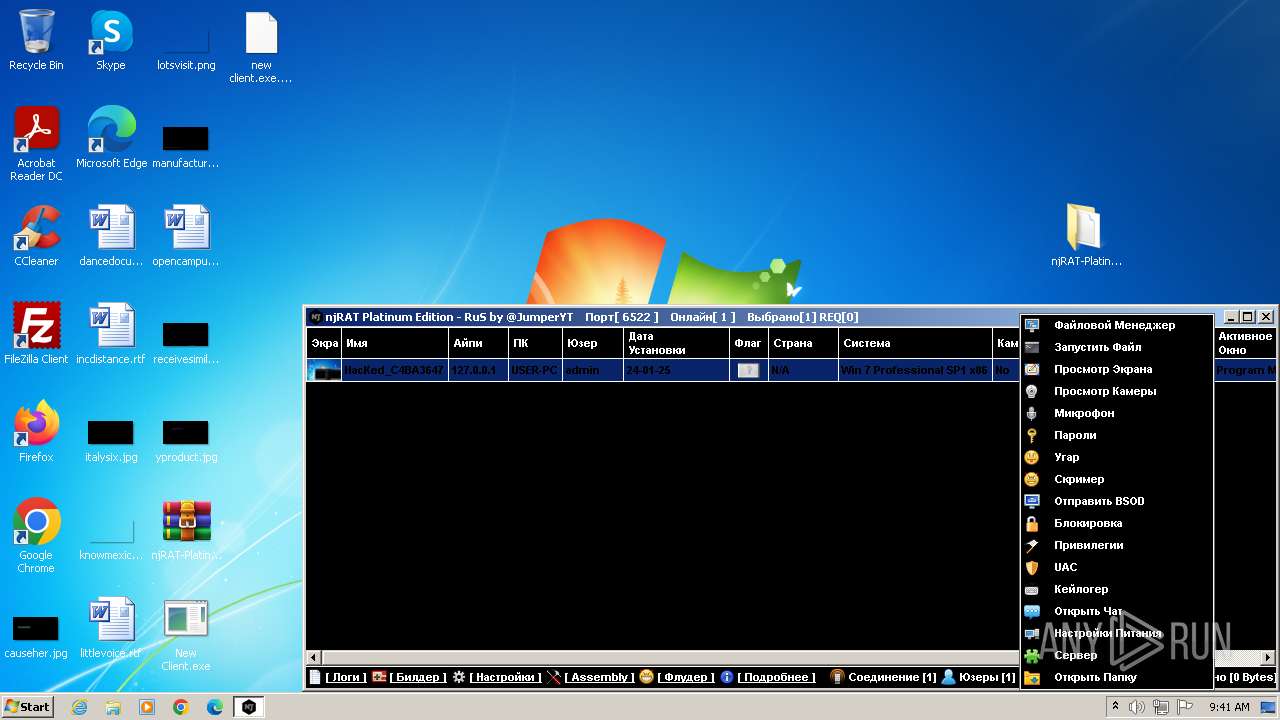Open the Пароли menu entry

point(1116,435)
